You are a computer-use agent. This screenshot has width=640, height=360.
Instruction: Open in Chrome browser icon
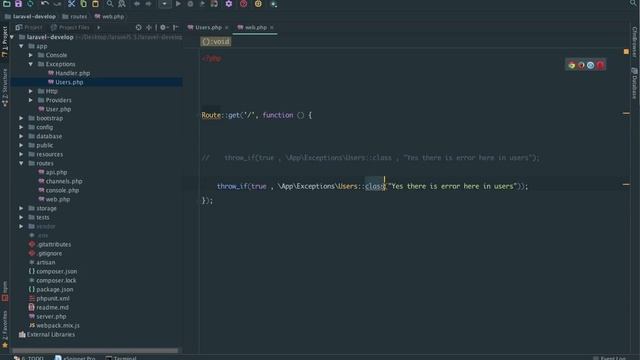tap(571, 65)
